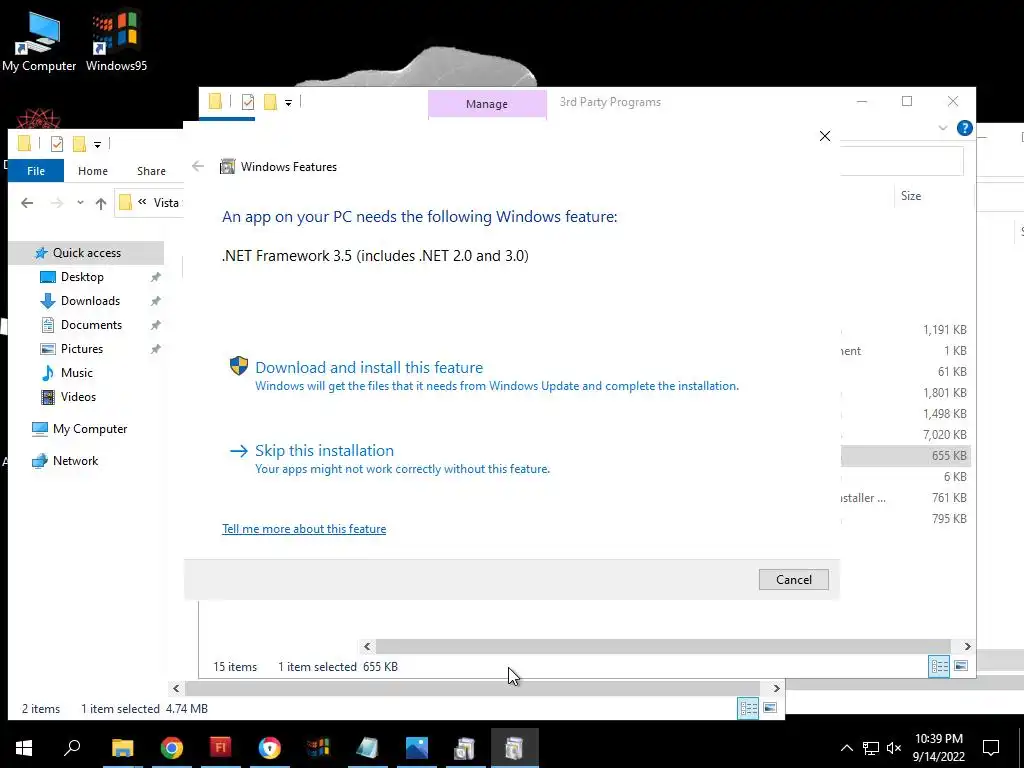Viewport: 1024px width, 768px height.
Task: Click the pin icon next to Documents
Action: 155,325
